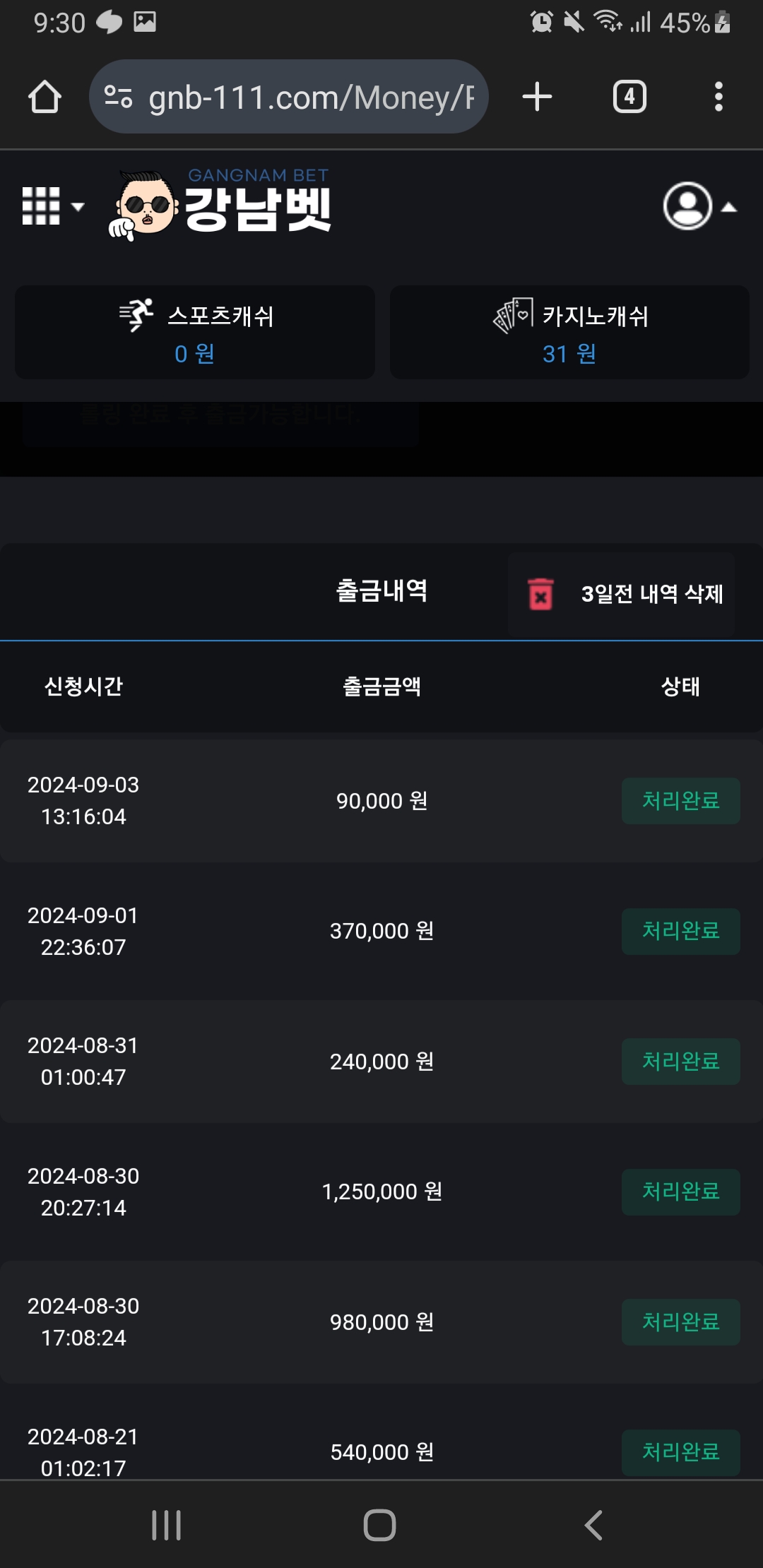
Task: Select the 출금내역 tab heading
Action: click(381, 590)
